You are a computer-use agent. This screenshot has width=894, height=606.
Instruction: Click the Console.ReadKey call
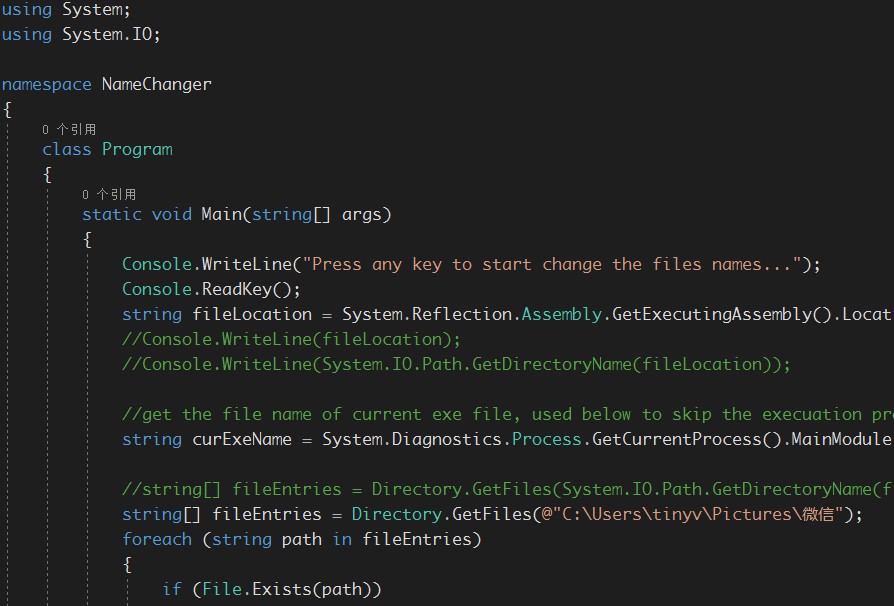[x=211, y=289]
